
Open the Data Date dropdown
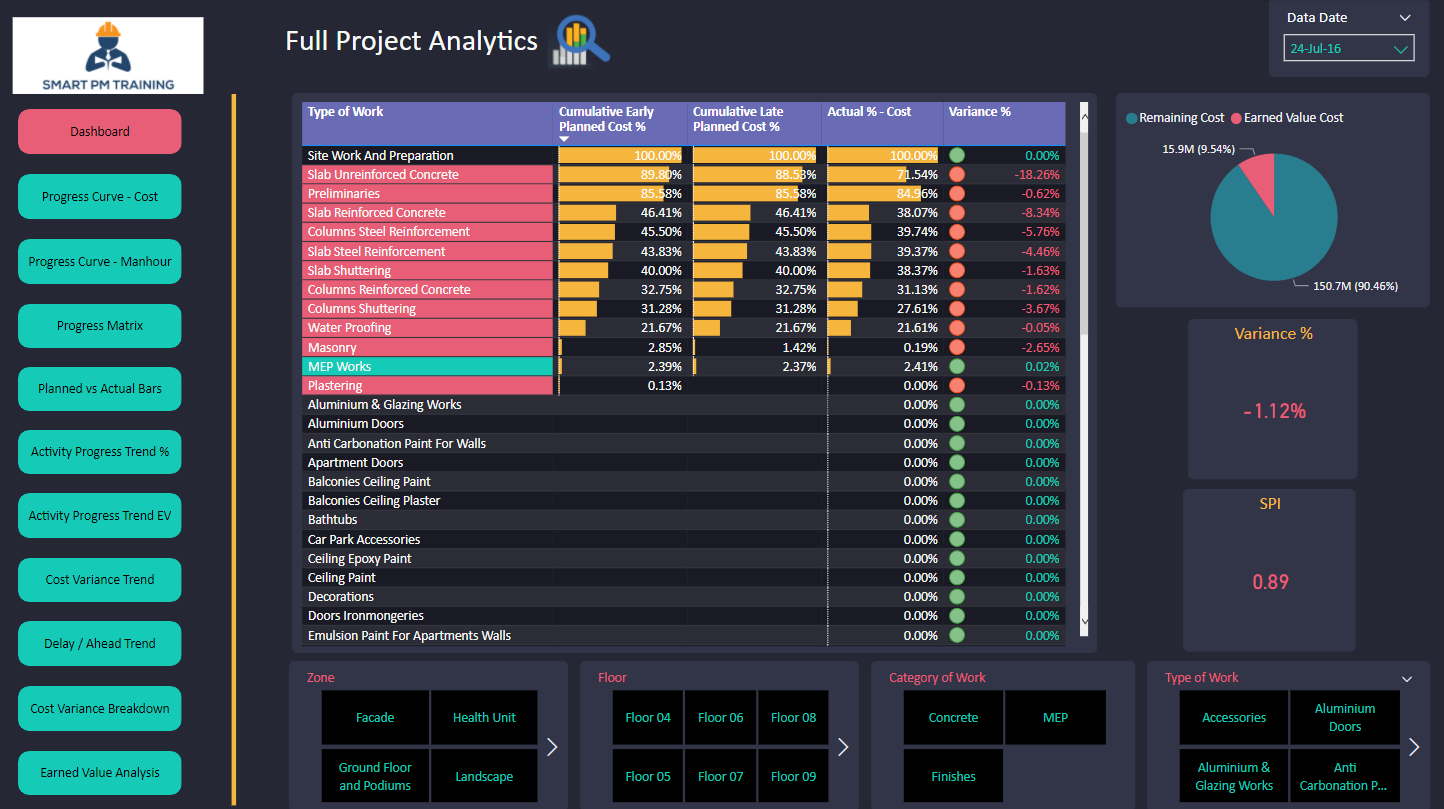(1407, 17)
